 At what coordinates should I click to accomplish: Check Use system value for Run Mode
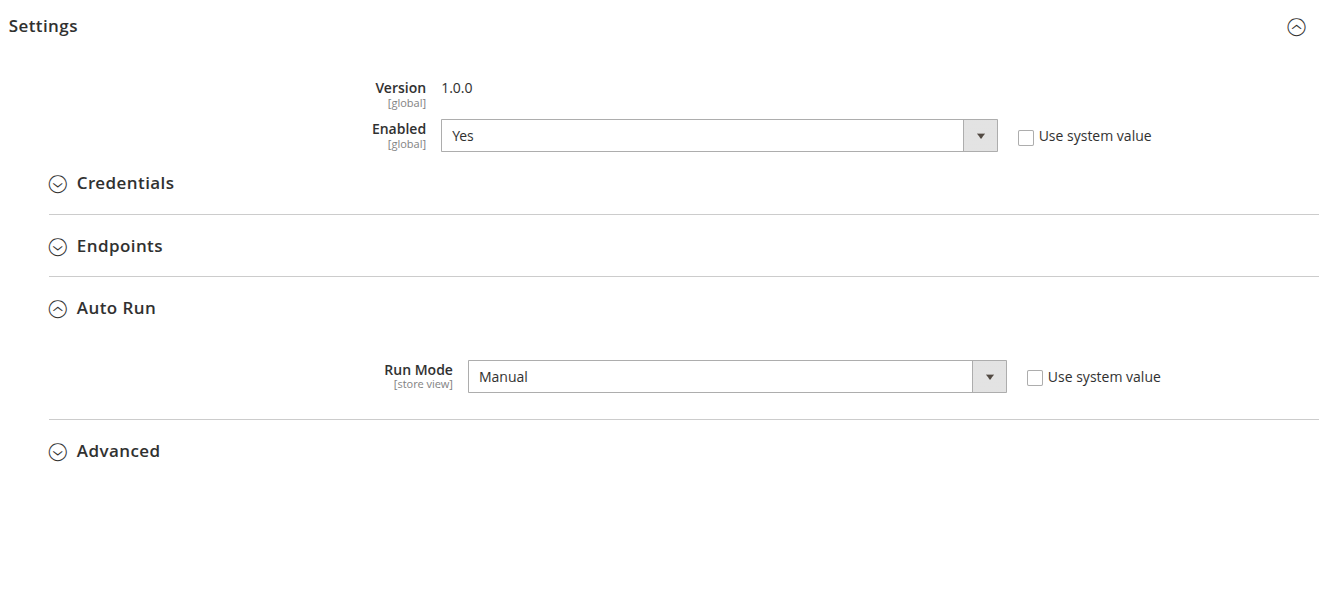coord(1035,378)
